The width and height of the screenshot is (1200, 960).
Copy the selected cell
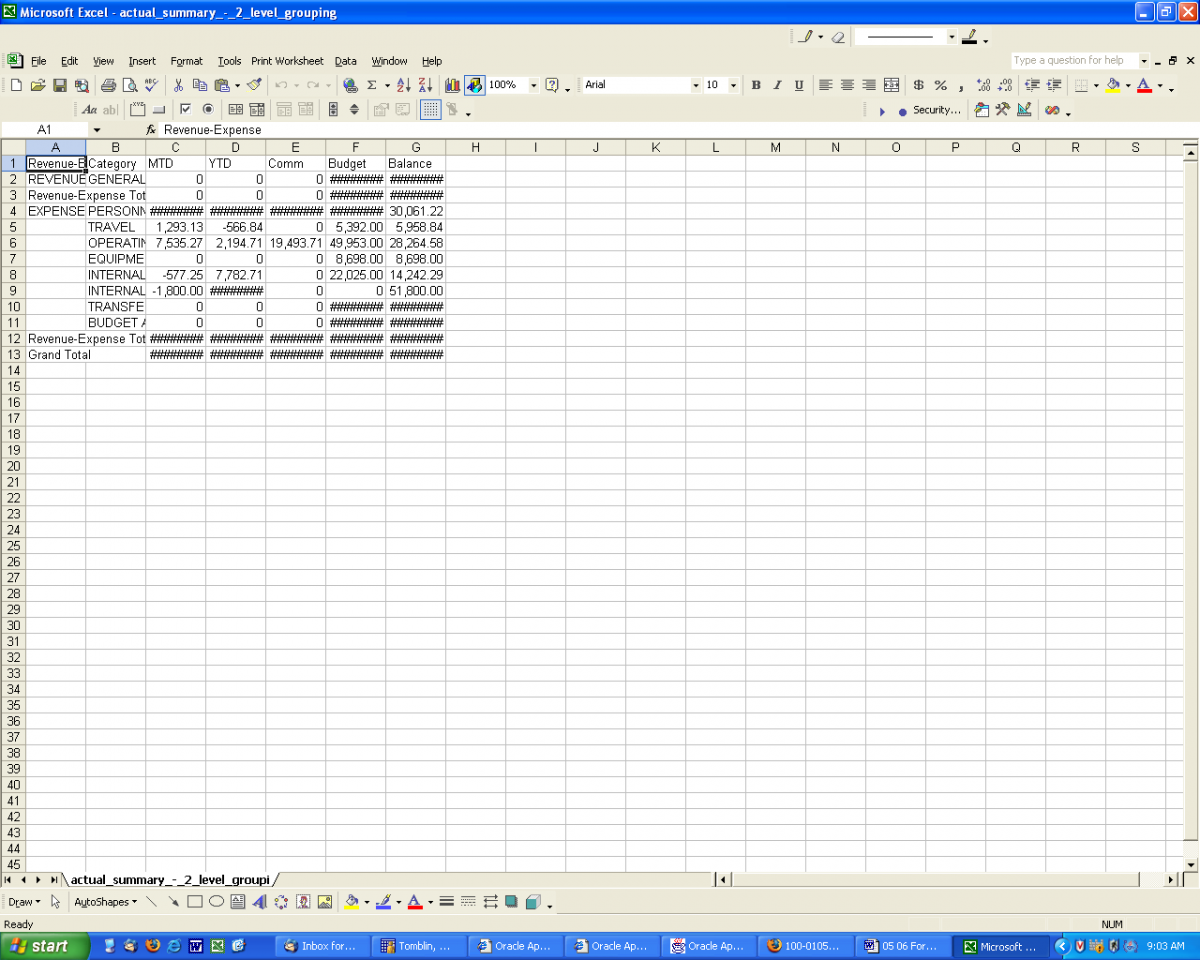200,85
